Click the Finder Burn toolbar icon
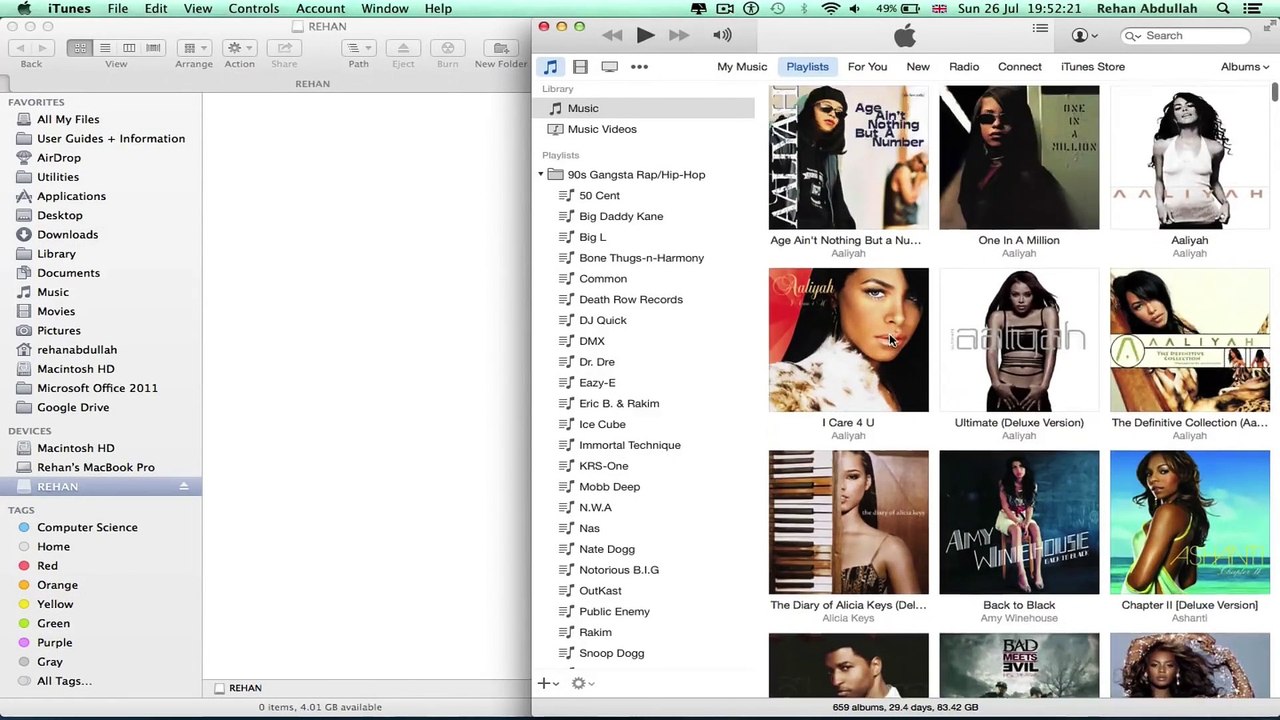 tap(447, 47)
